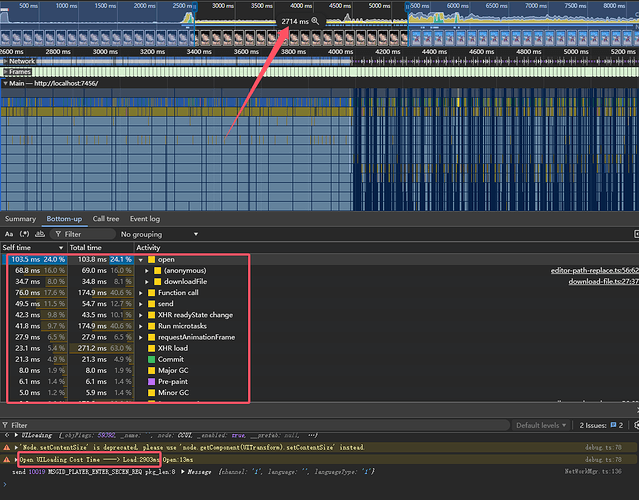Click the yellow swatch beside Run microtasks
The image size is (639, 500).
152,326
